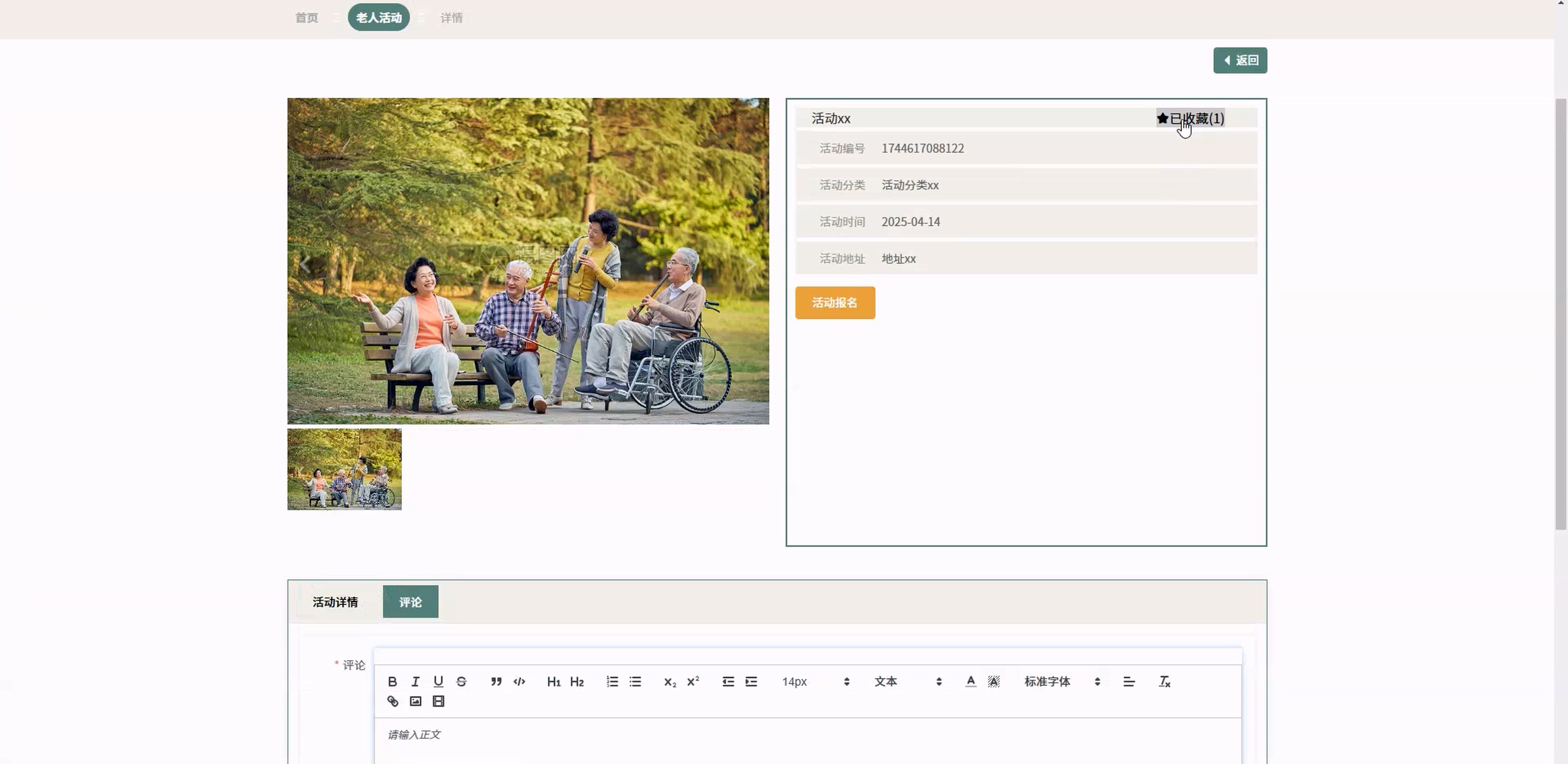Image resolution: width=1568 pixels, height=764 pixels.
Task: Toggle bold formatting in comment editor
Action: point(393,682)
